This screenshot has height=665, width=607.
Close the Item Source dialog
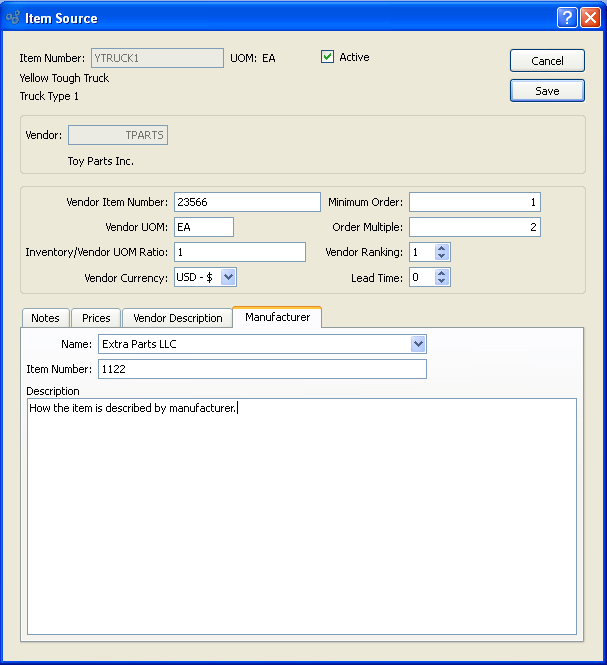[590, 17]
